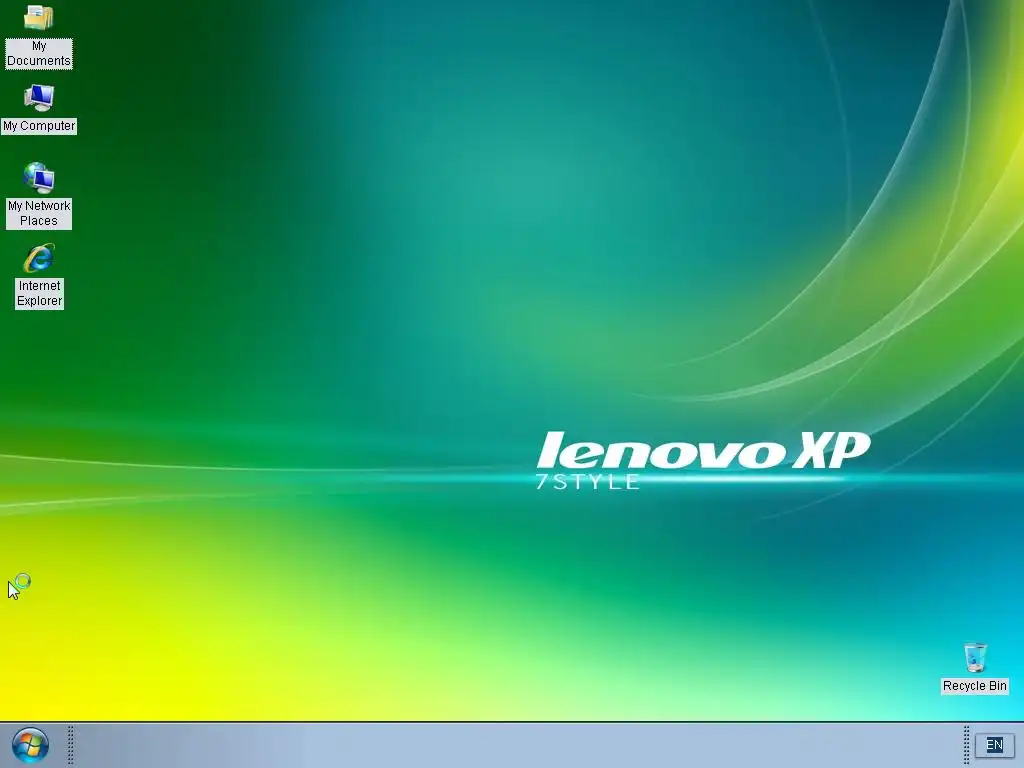This screenshot has width=1024, height=768.
Task: Click the grip handle left of EN indicator
Action: click(x=967, y=745)
